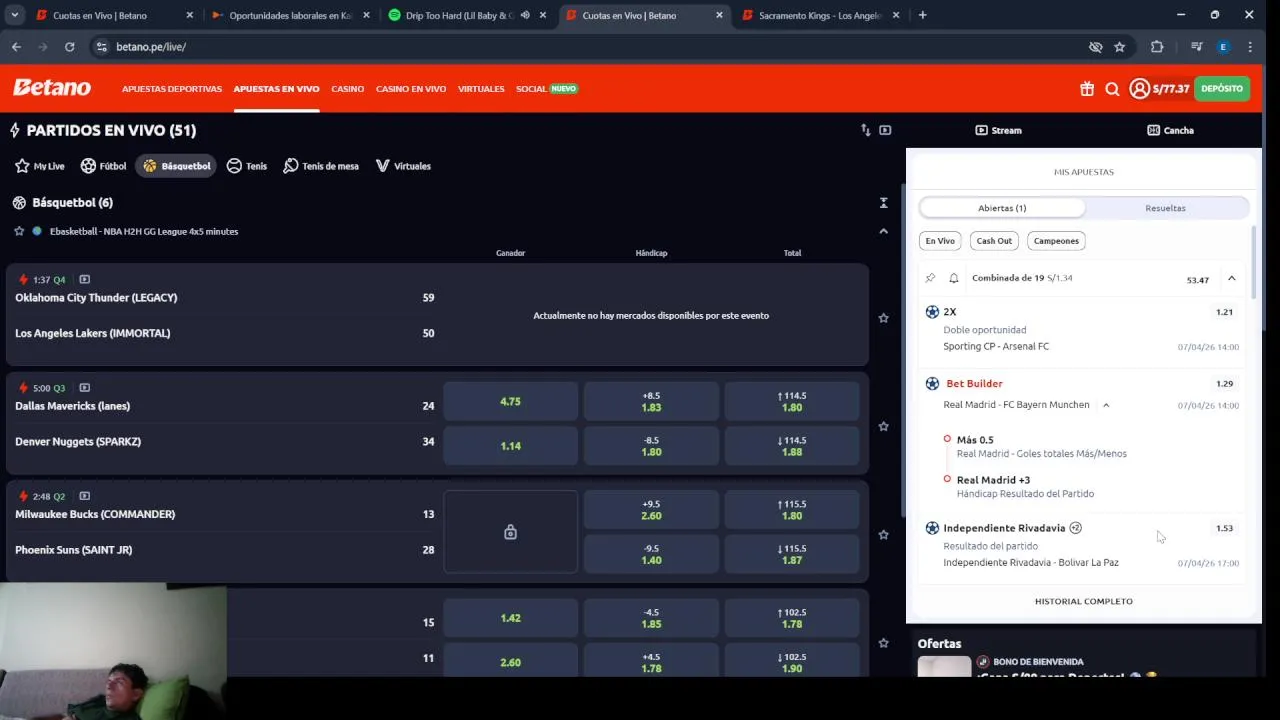The width and height of the screenshot is (1280, 720).
Task: Click the browser back arrow
Action: click(x=16, y=46)
